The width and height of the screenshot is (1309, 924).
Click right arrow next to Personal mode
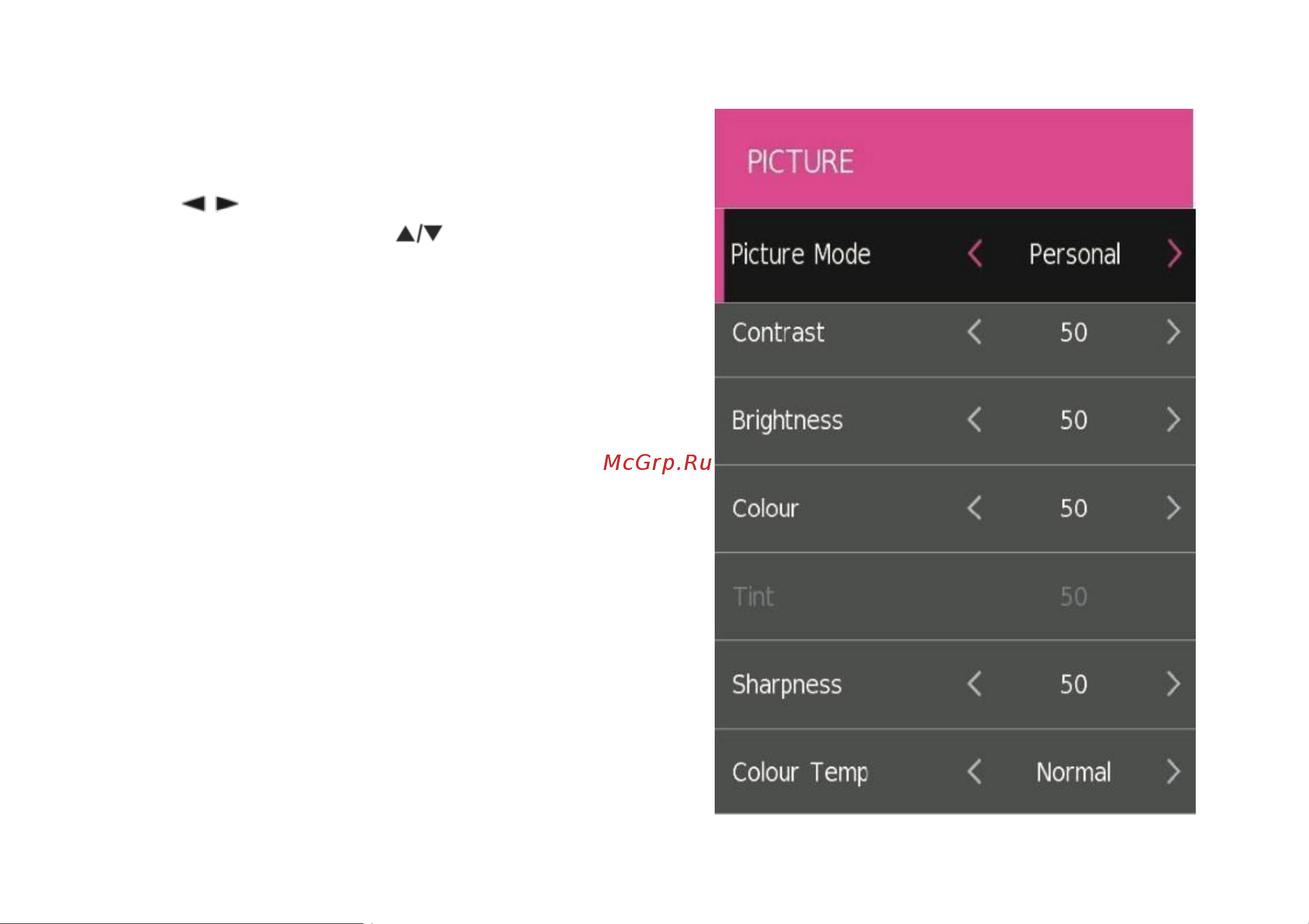tap(1174, 253)
